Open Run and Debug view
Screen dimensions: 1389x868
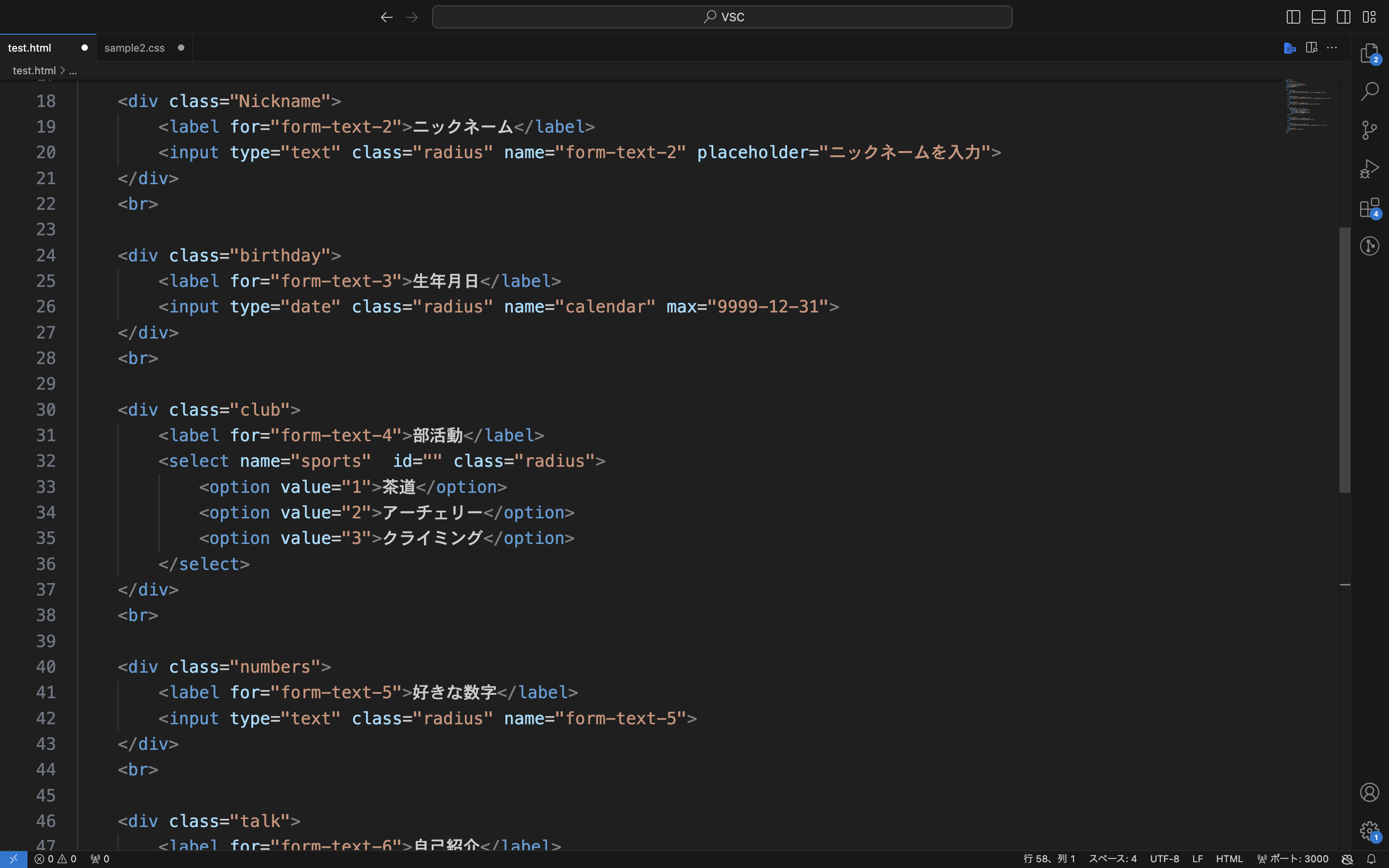[1370, 169]
